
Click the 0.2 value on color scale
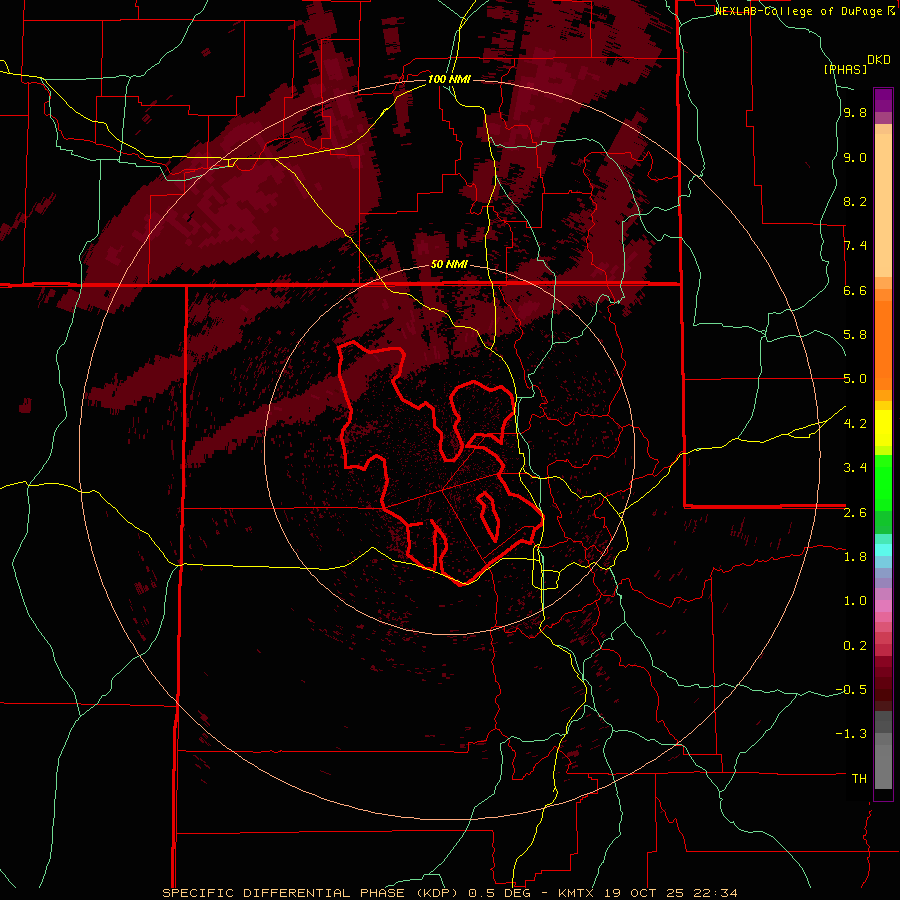[x=855, y=646]
